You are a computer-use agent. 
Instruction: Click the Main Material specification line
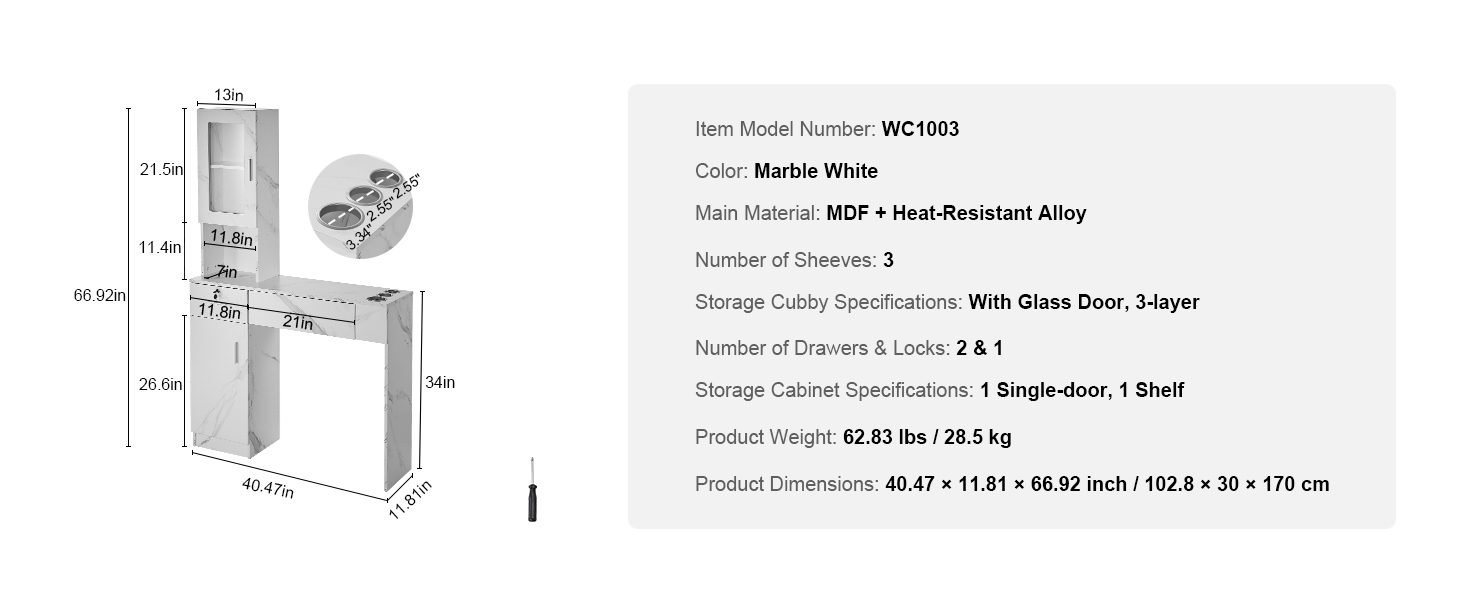click(890, 213)
